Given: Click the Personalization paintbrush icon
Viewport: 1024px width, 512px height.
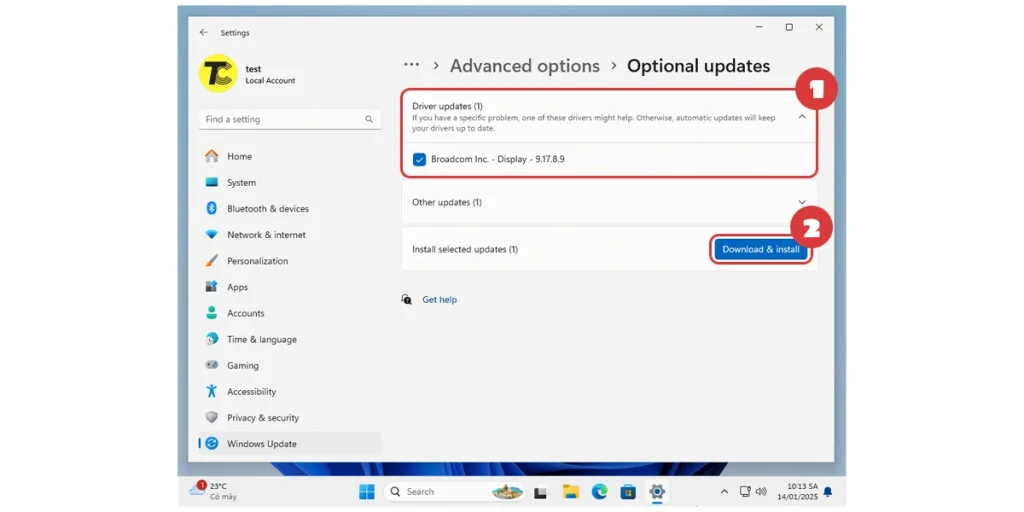Looking at the screenshot, I should coord(212,261).
